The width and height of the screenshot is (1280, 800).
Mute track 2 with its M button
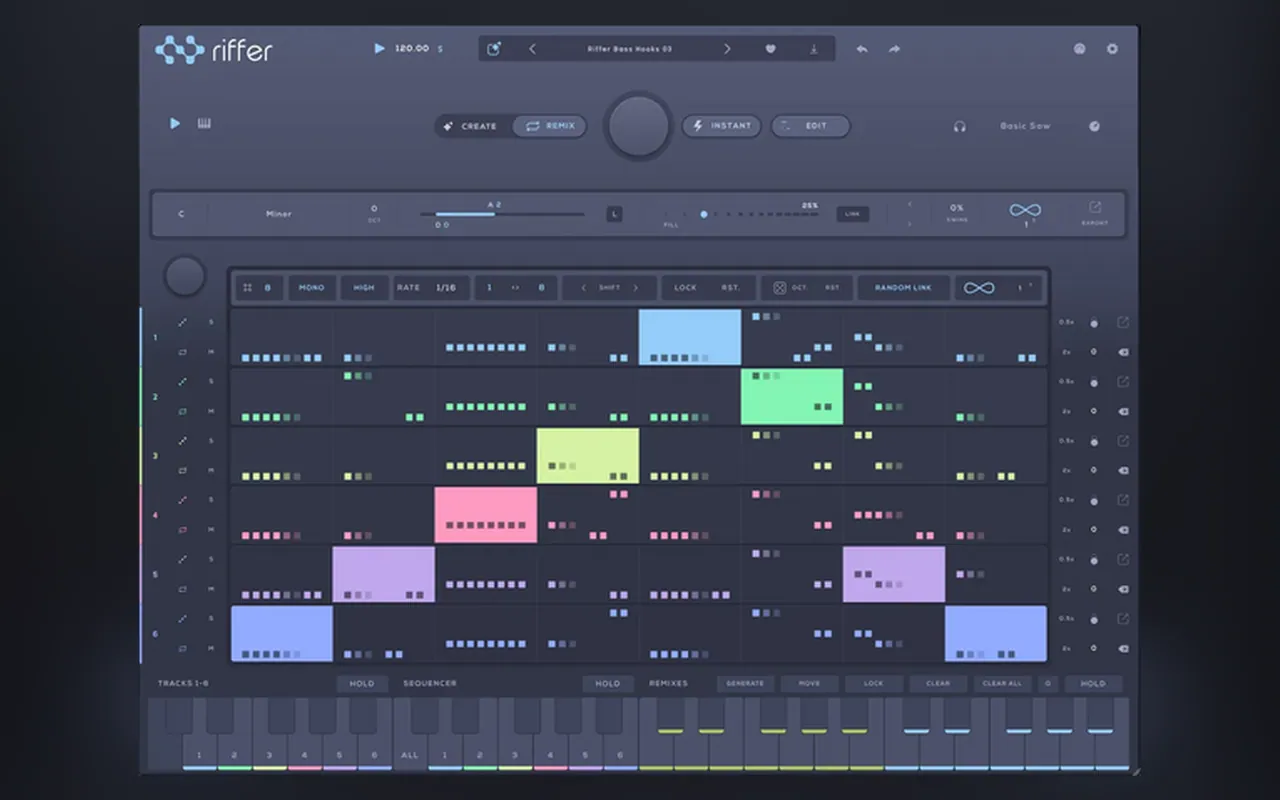tap(211, 411)
